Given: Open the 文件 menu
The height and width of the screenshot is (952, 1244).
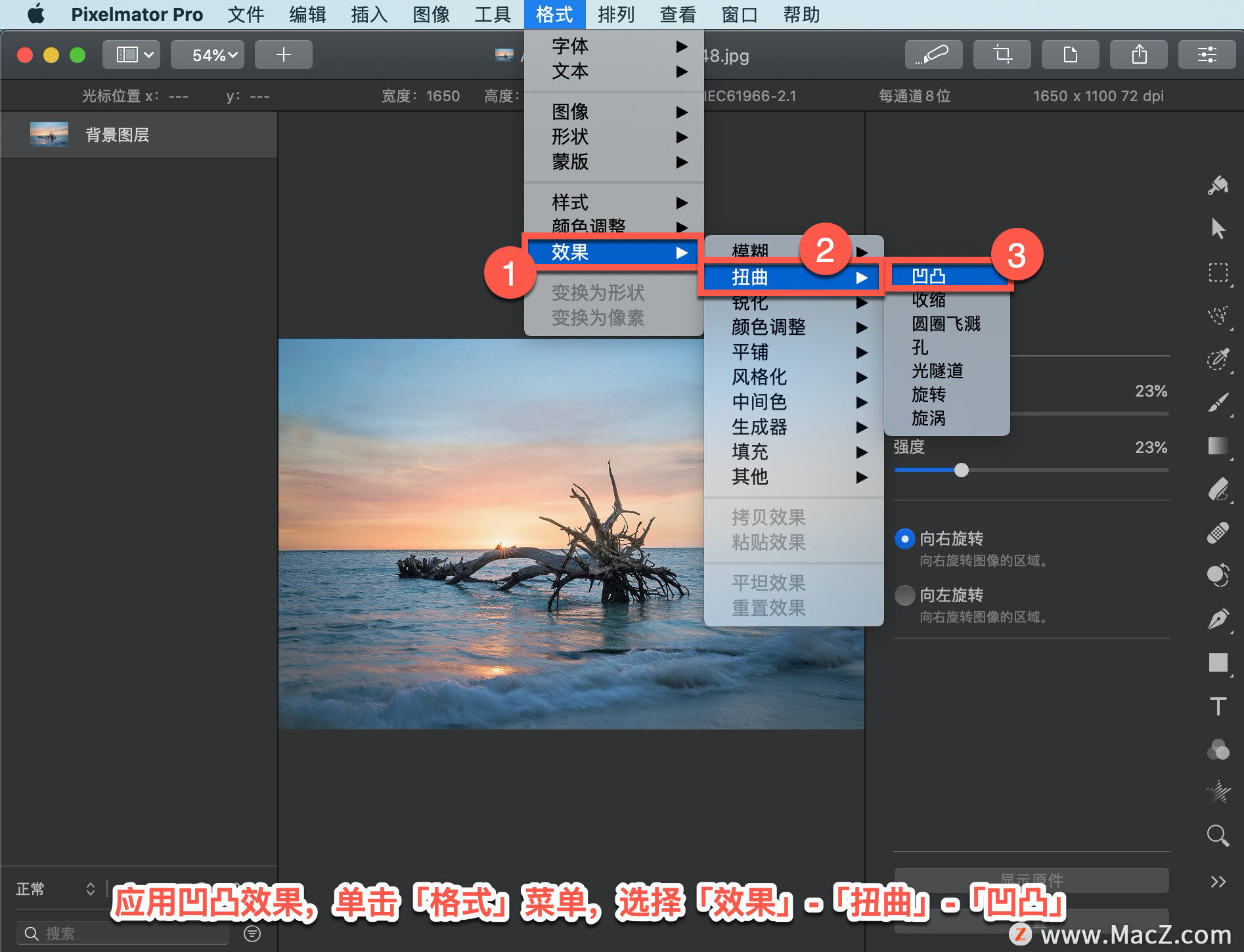Looking at the screenshot, I should coord(246,14).
